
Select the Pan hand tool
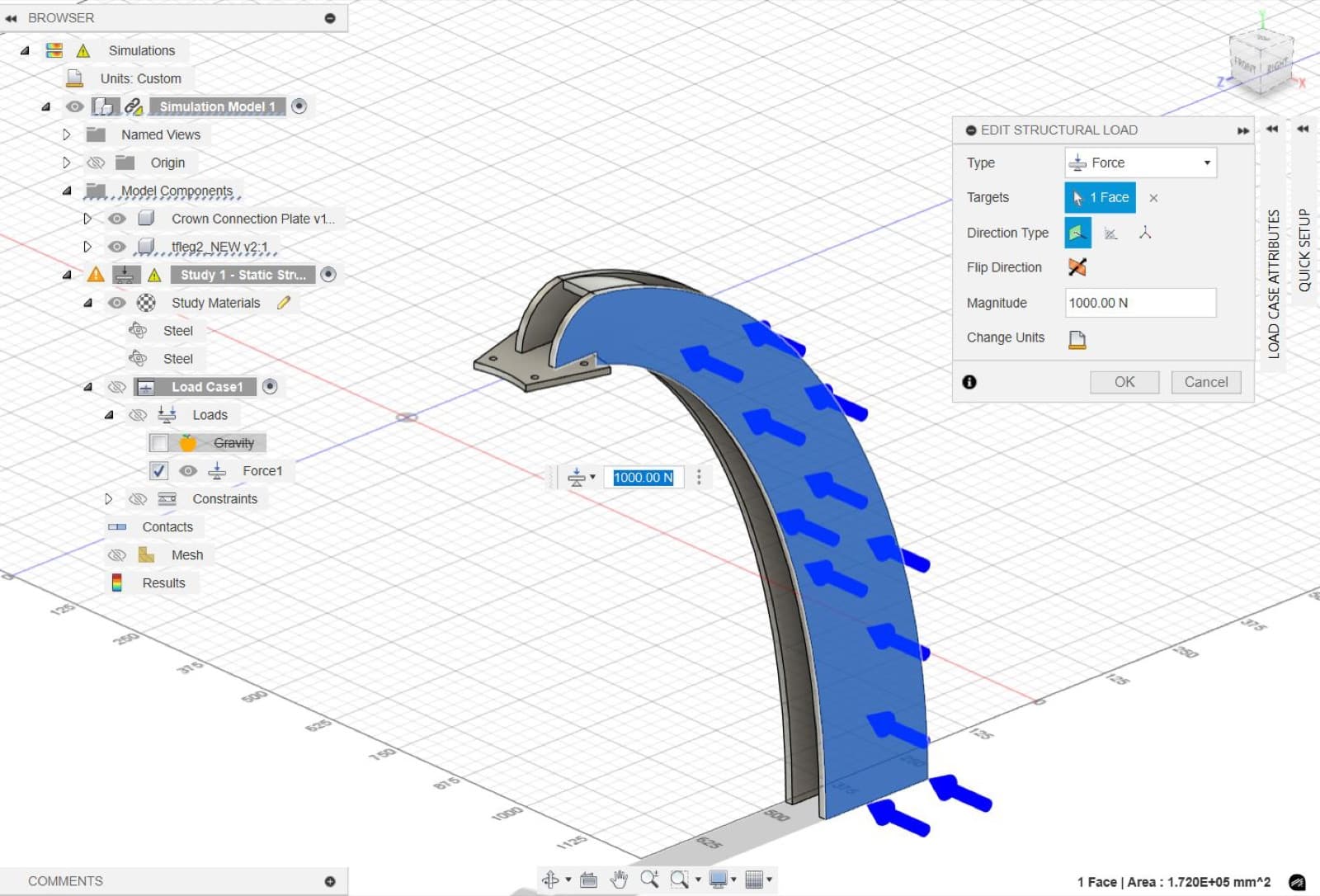619,879
